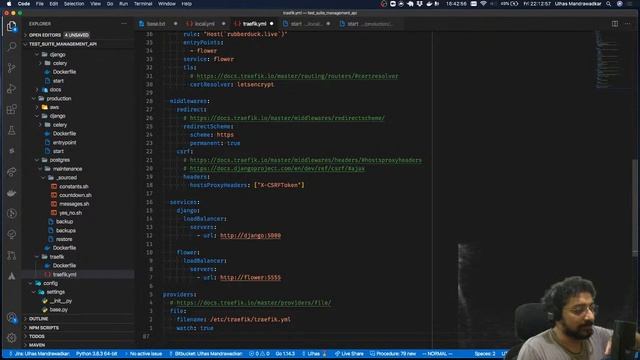The height and width of the screenshot is (360, 640).
Task: Switch to the traefik.yml editor tab
Action: tap(254, 24)
